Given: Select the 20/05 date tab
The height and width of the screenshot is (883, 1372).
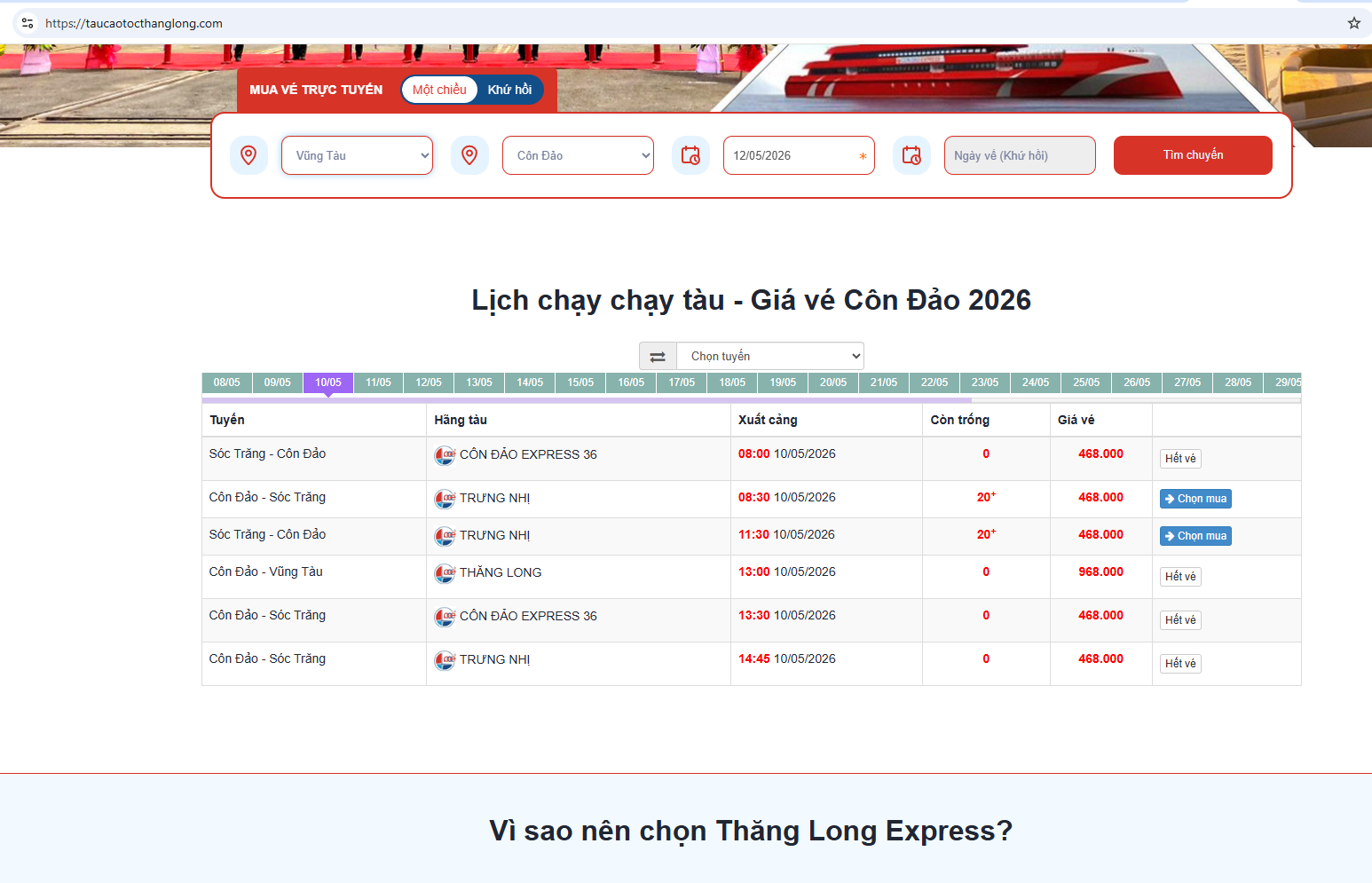Looking at the screenshot, I should pyautogui.click(x=833, y=382).
